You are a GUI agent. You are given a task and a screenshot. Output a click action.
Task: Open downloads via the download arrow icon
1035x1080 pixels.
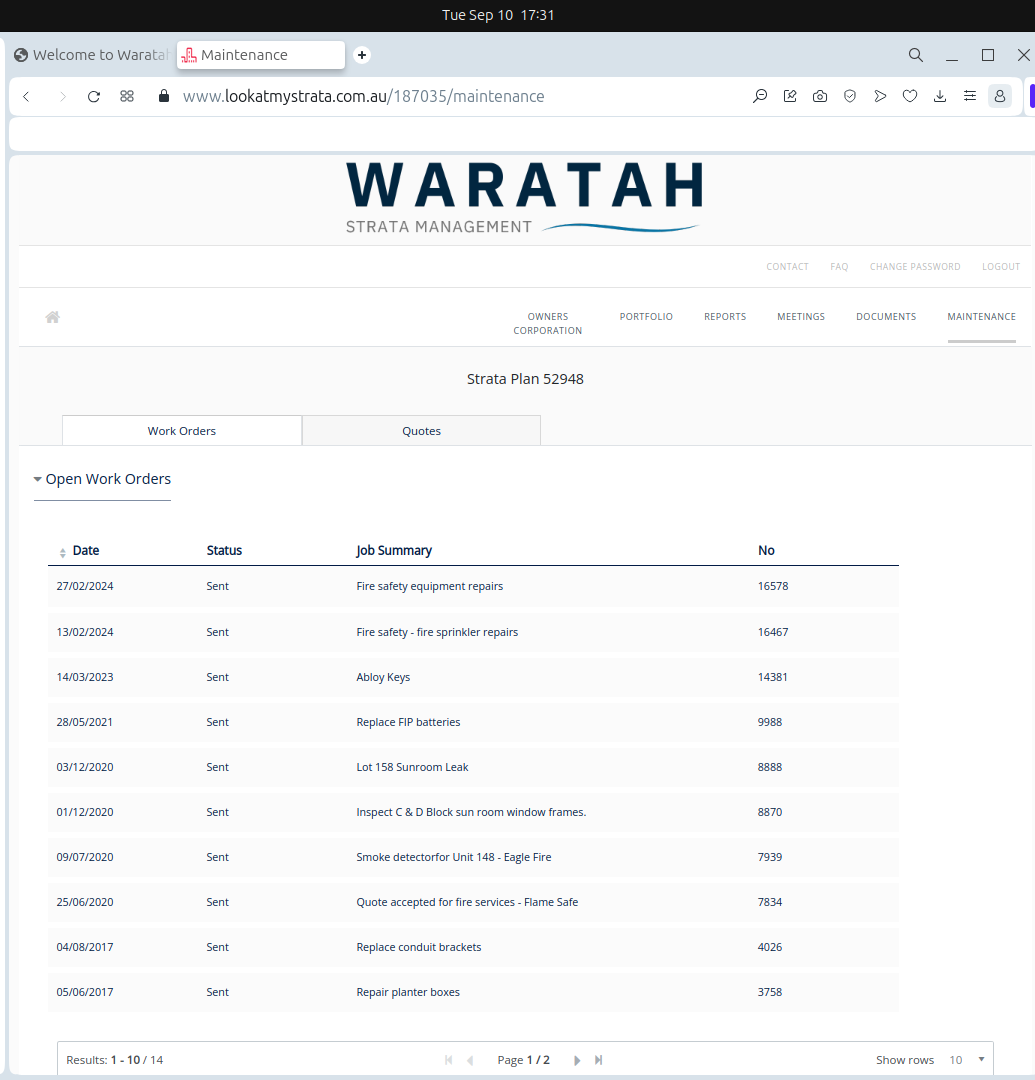(x=940, y=96)
